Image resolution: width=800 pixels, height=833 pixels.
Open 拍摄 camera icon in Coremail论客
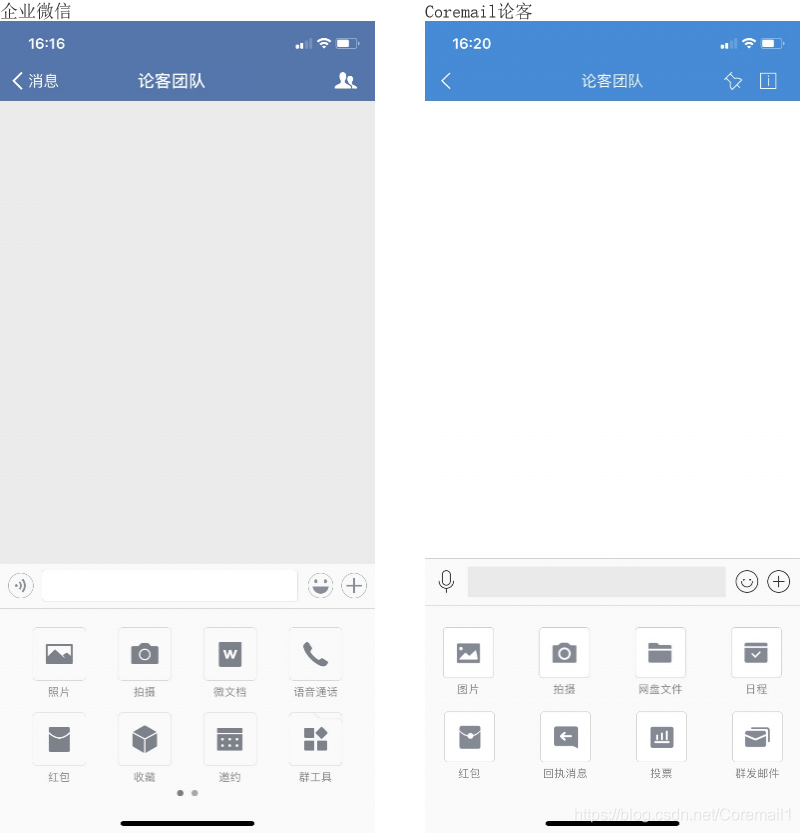point(564,652)
